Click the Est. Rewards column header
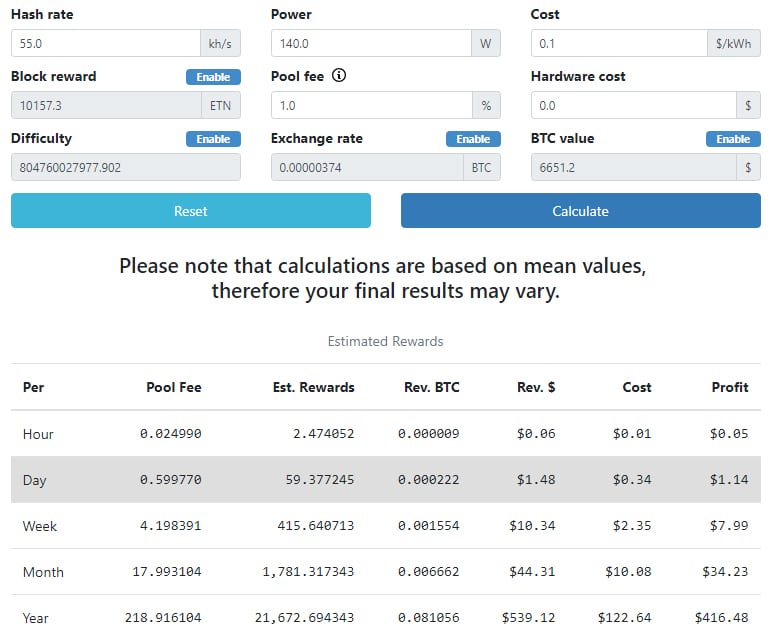The width and height of the screenshot is (772, 640). point(313,387)
